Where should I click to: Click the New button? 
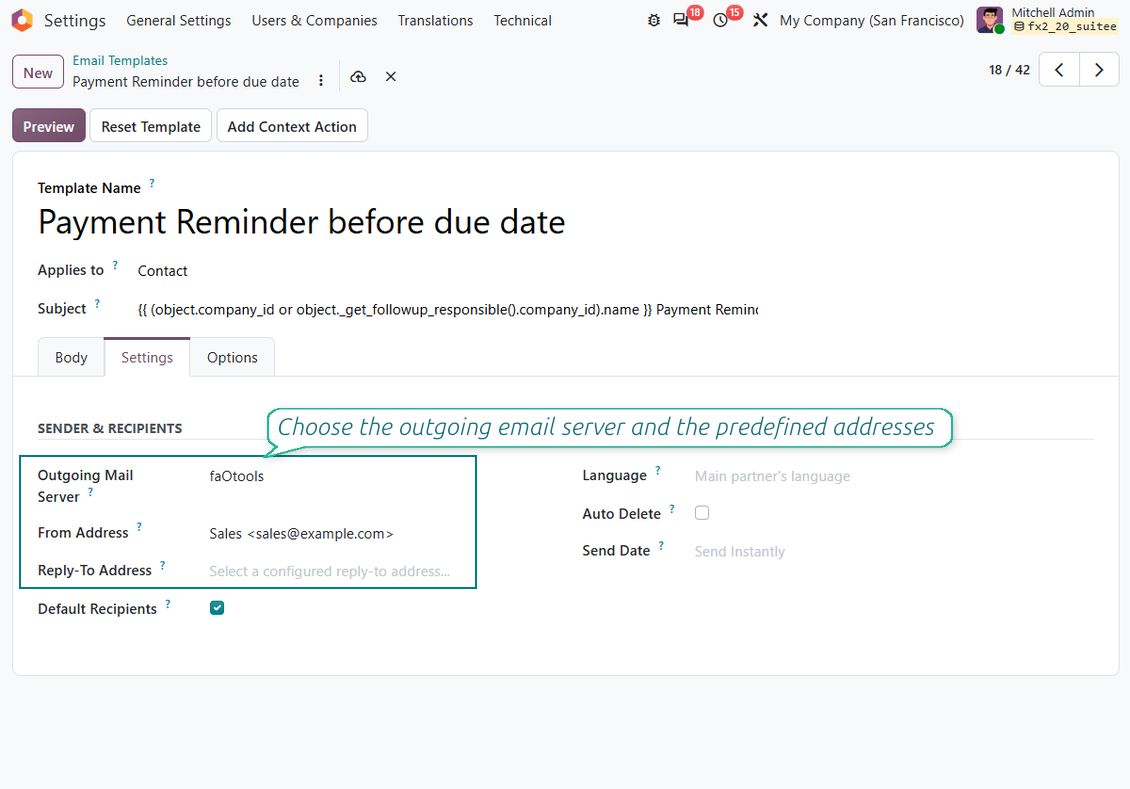[38, 73]
